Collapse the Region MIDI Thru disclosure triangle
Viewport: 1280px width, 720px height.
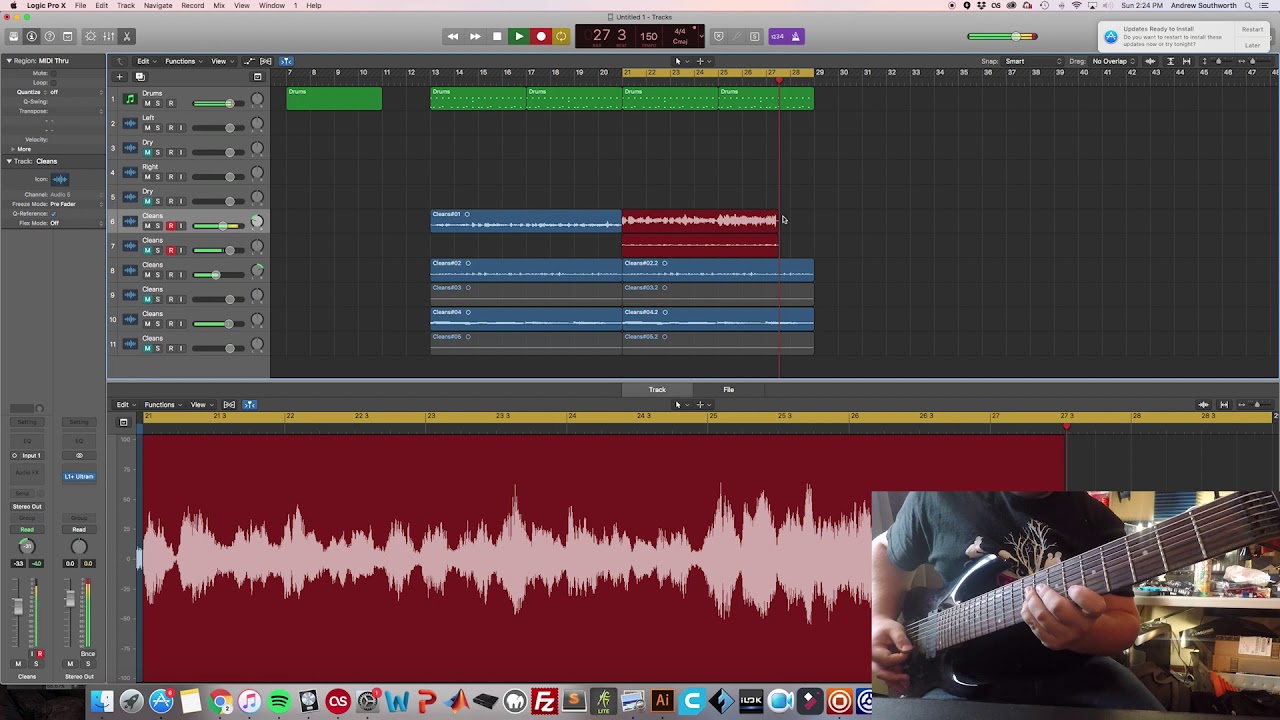[10, 61]
